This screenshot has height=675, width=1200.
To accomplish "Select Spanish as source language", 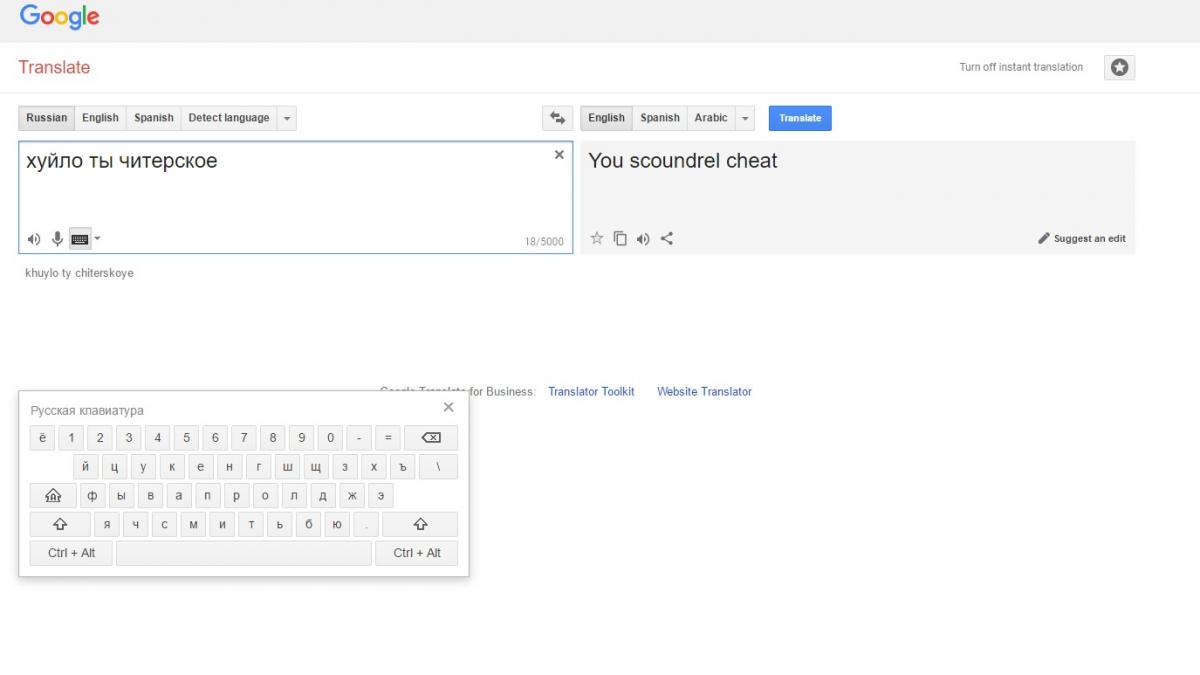I will (x=154, y=118).
